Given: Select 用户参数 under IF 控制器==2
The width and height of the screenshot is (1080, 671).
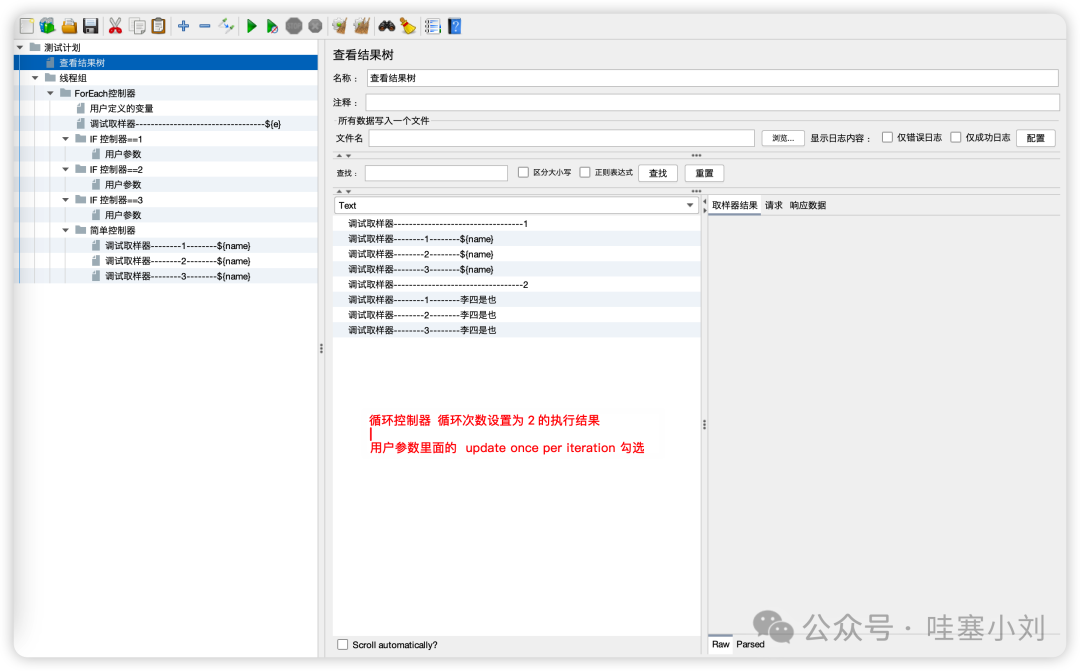Looking at the screenshot, I should pyautogui.click(x=123, y=184).
